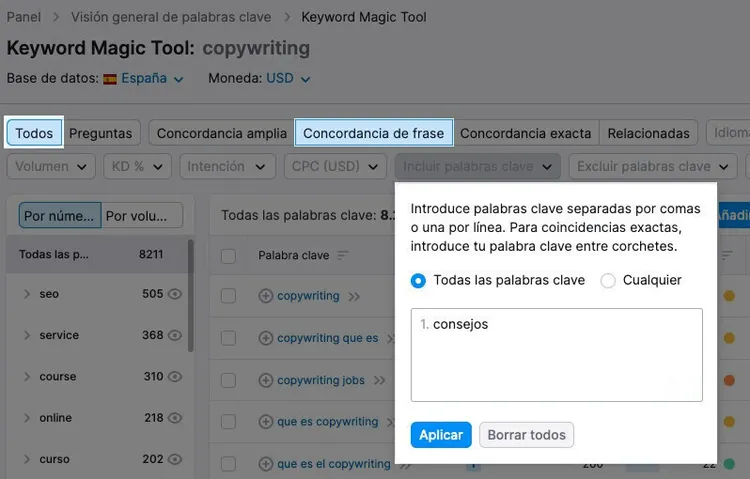
Task: Expand the seo group chevron
Action: tap(27, 294)
